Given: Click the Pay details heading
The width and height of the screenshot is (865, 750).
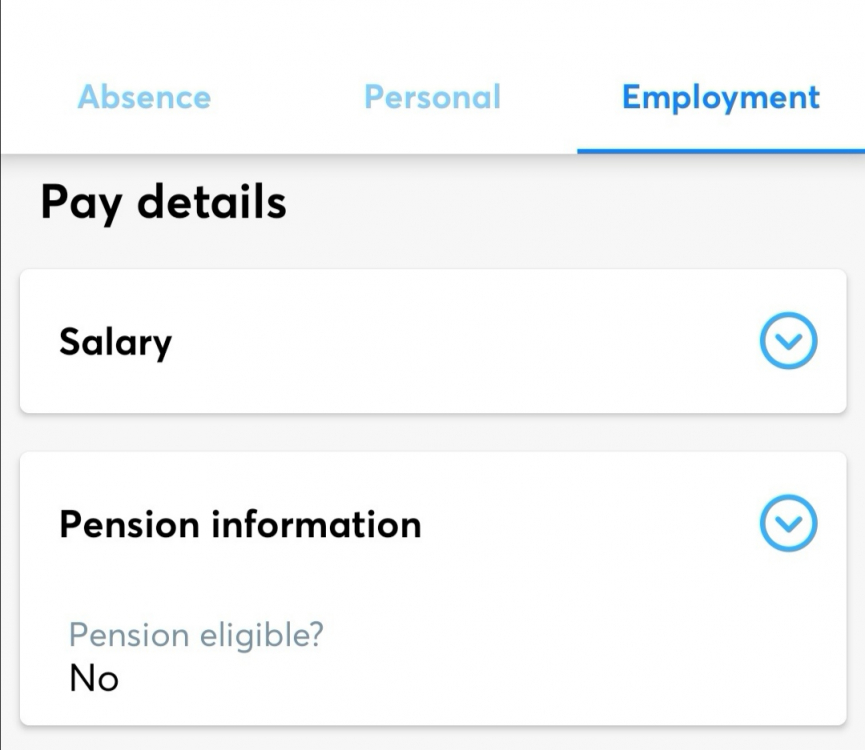Looking at the screenshot, I should tap(163, 203).
